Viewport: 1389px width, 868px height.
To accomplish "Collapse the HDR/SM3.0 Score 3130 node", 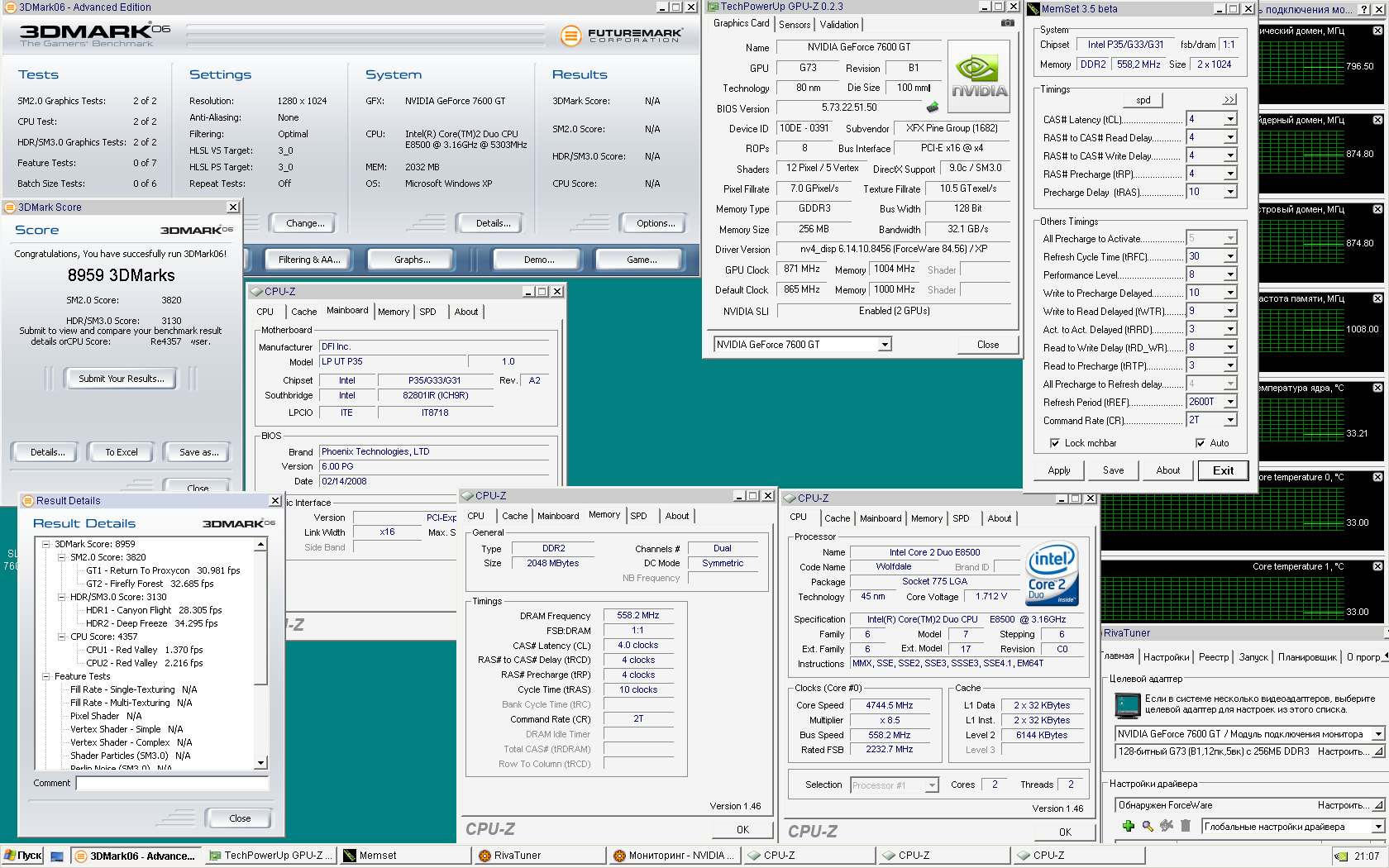I will [62, 597].
